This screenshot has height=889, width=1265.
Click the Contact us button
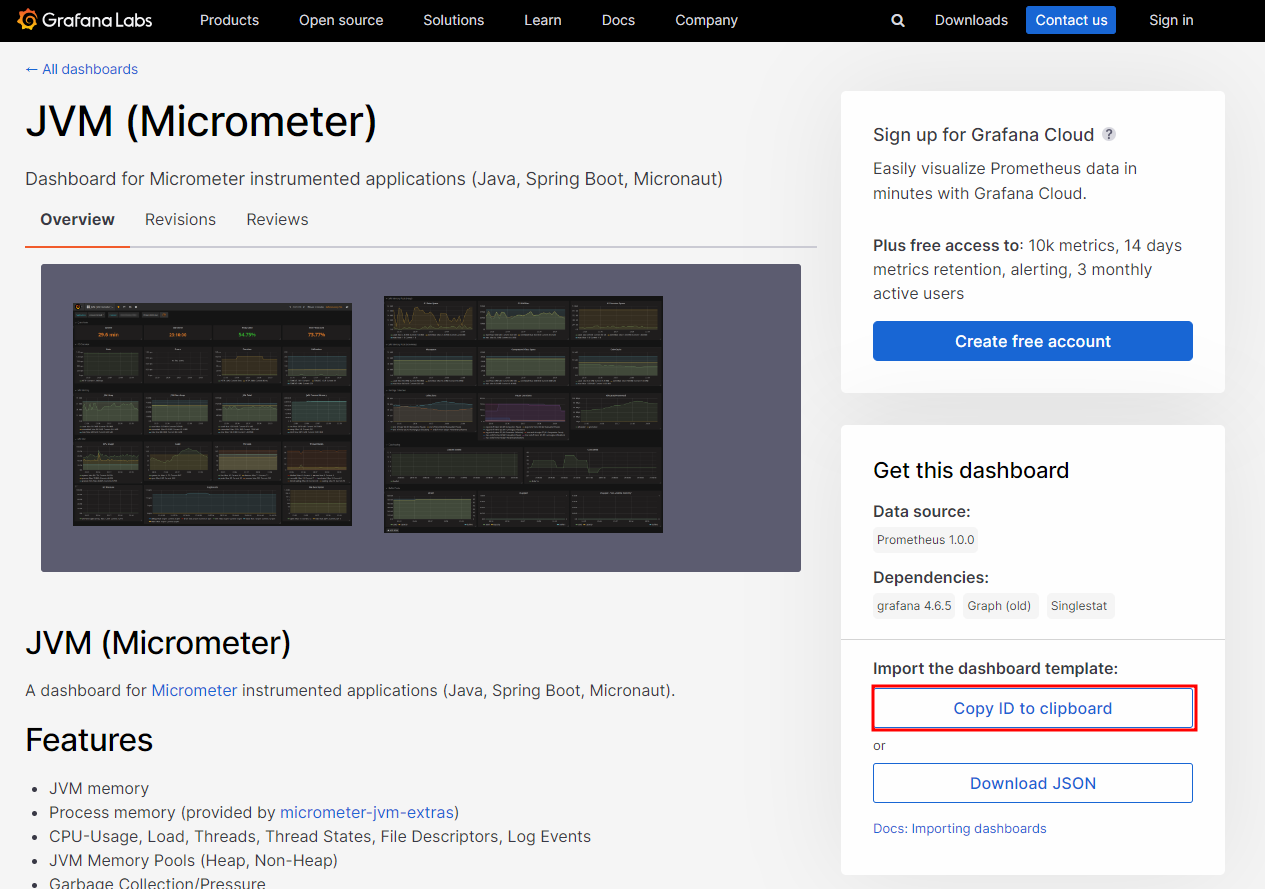(x=1071, y=20)
